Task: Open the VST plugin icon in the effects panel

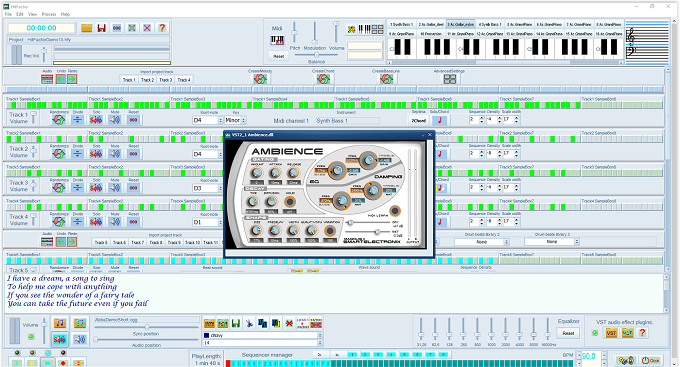Action: (611, 333)
